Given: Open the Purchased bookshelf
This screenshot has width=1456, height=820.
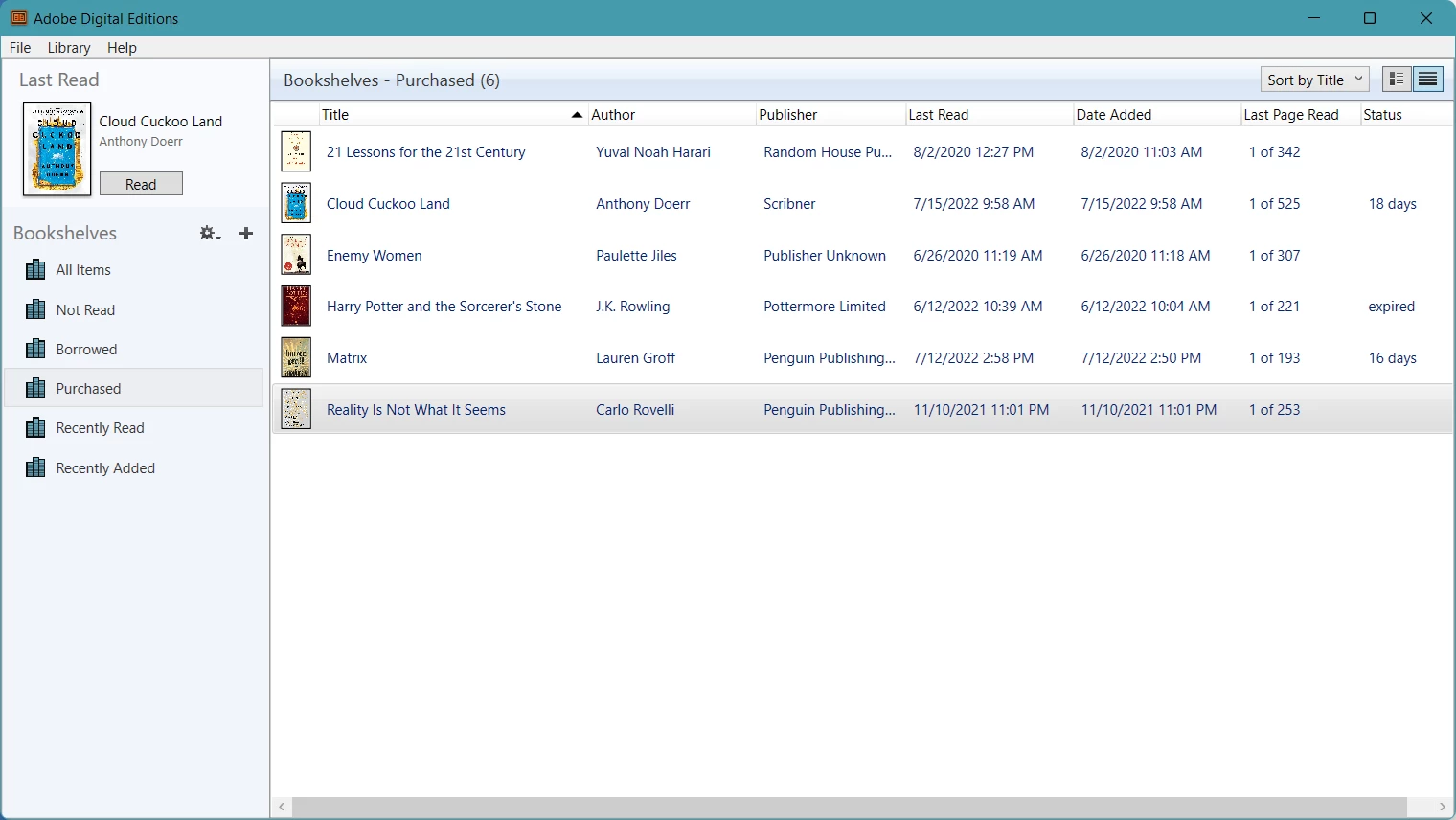Looking at the screenshot, I should click(x=134, y=388).
